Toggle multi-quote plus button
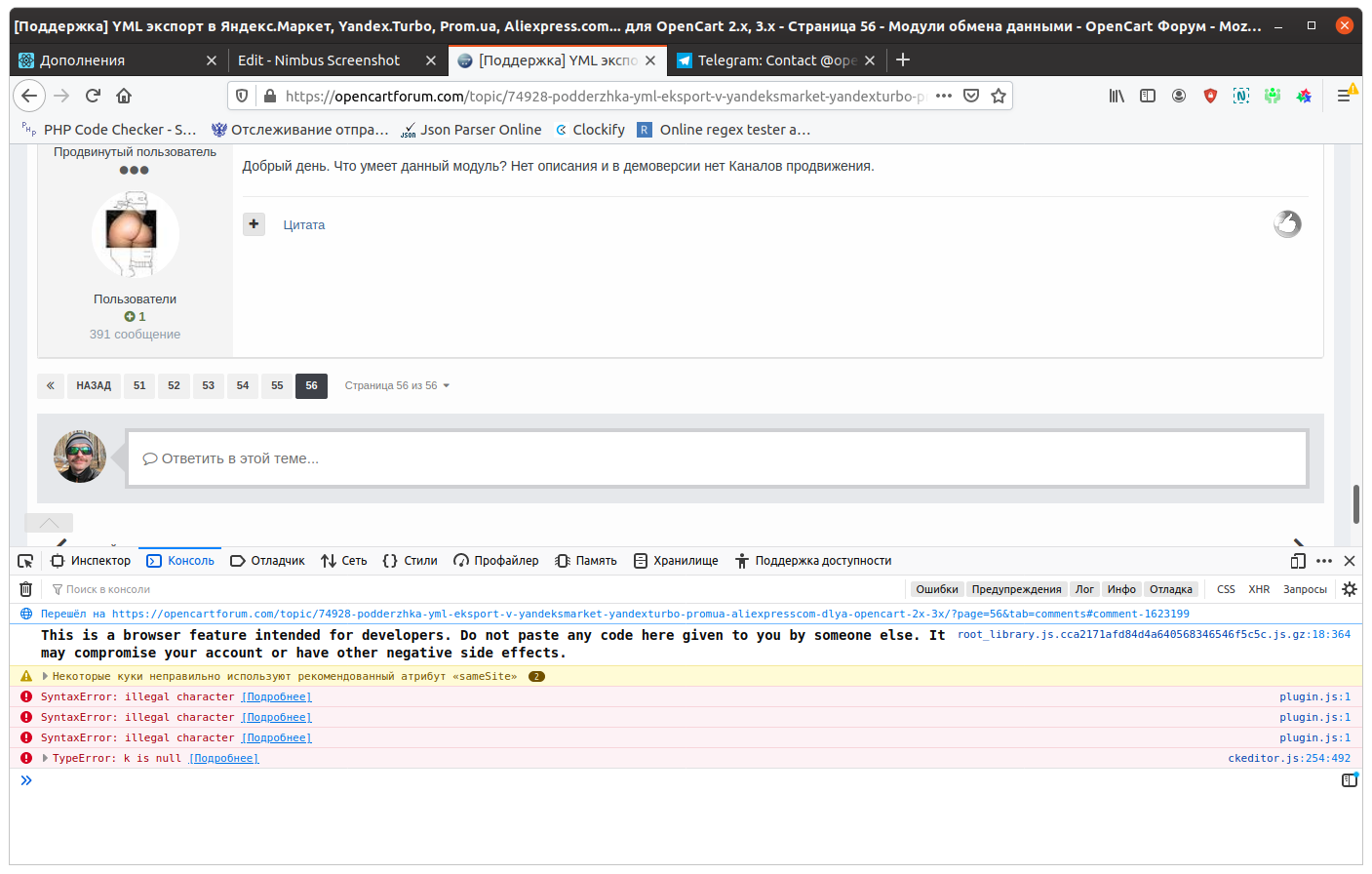 [254, 224]
